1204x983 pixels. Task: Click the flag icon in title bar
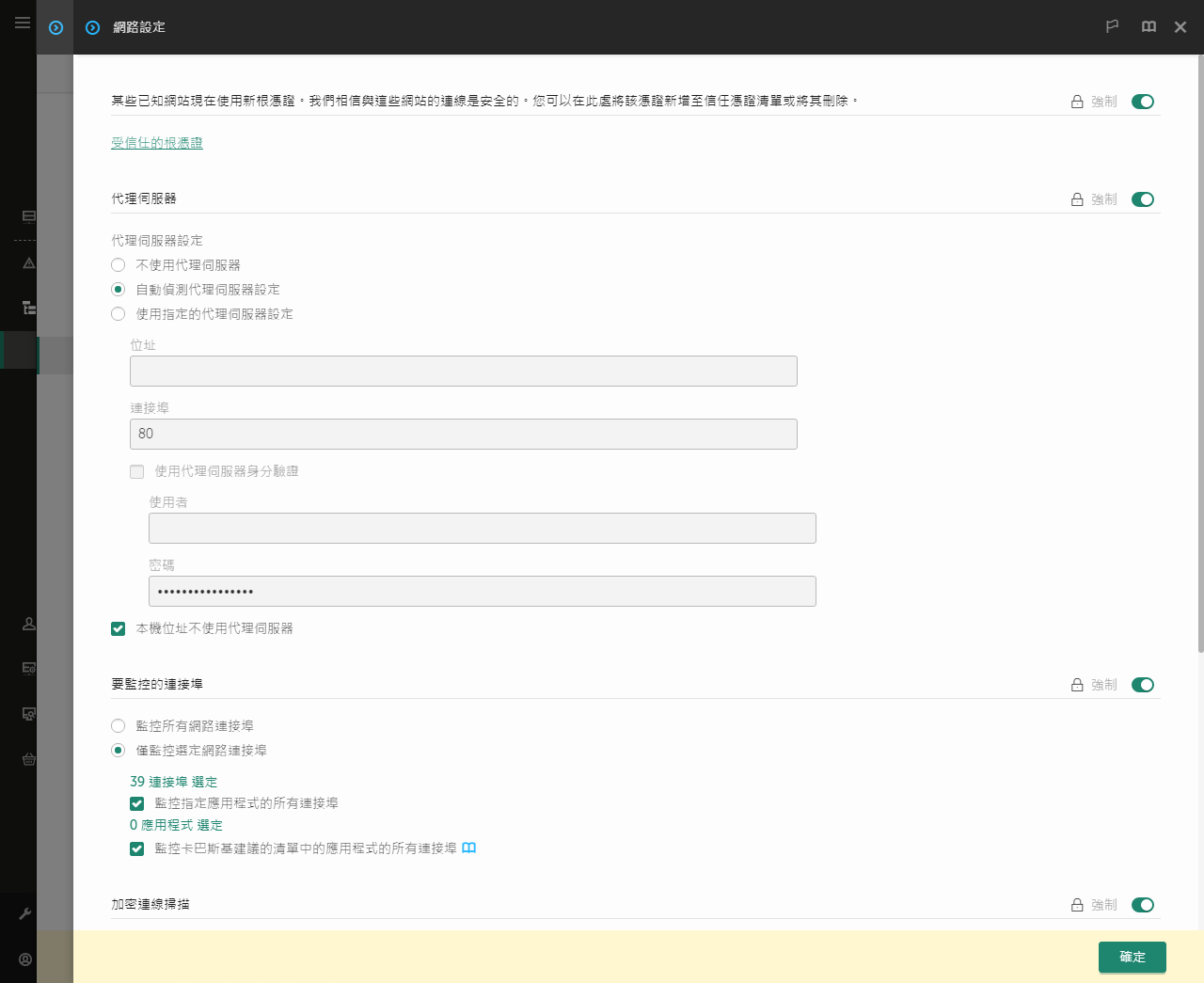tap(1112, 26)
